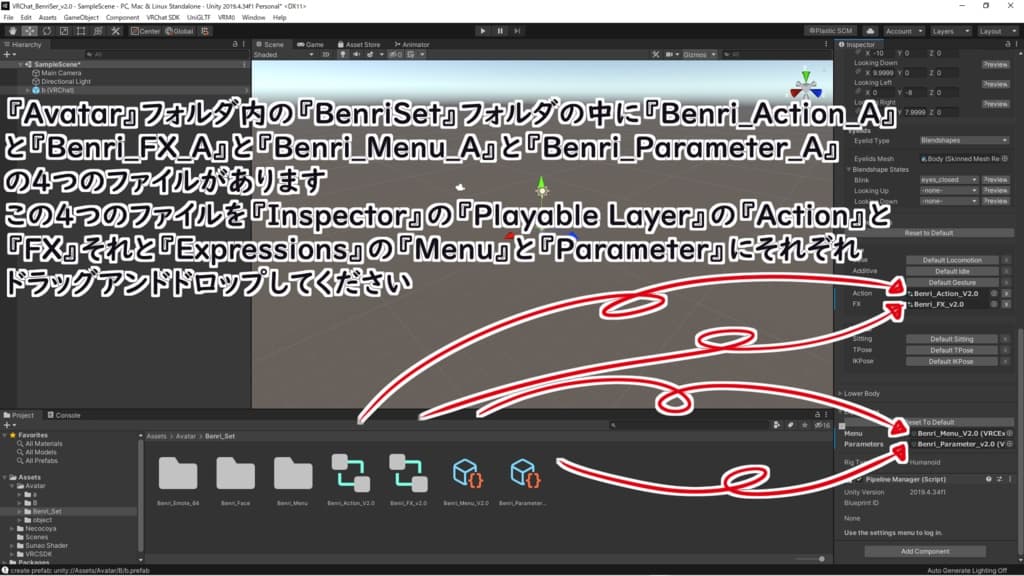Open the scene camera settings icon
This screenshot has height=576, width=1024.
click(x=669, y=54)
